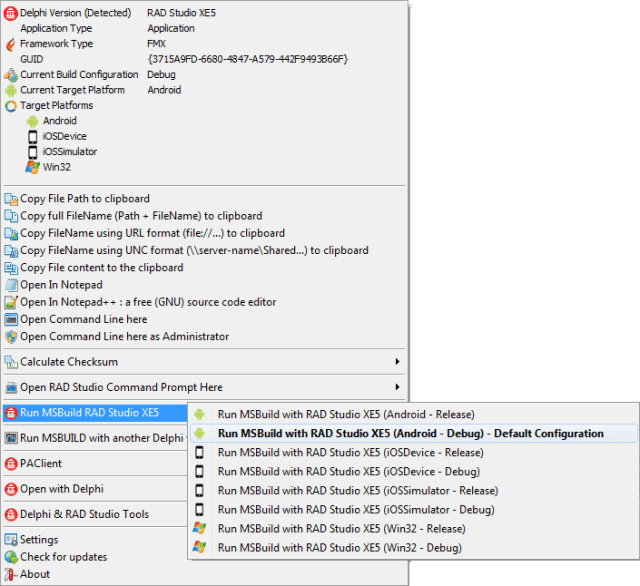640x586 pixels.
Task: Click the Windows flag icon beside Win32 - Debug
Action: [199, 548]
